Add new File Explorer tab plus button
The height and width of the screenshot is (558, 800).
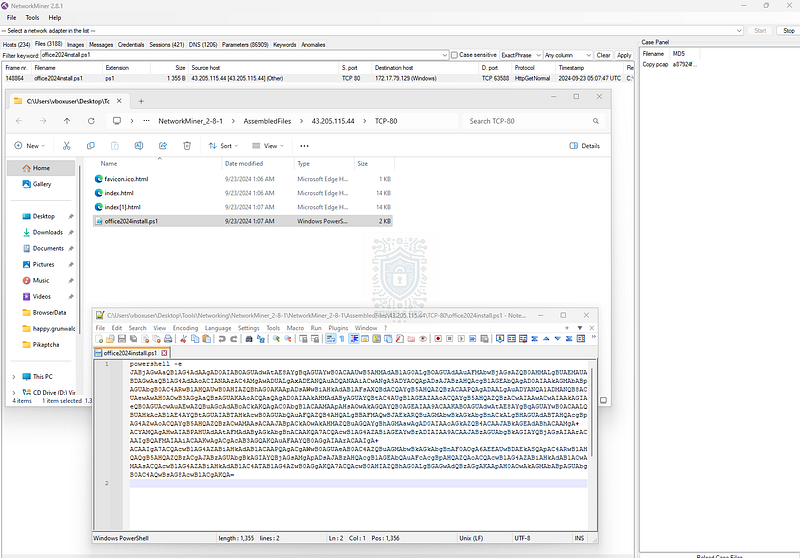click(x=141, y=101)
